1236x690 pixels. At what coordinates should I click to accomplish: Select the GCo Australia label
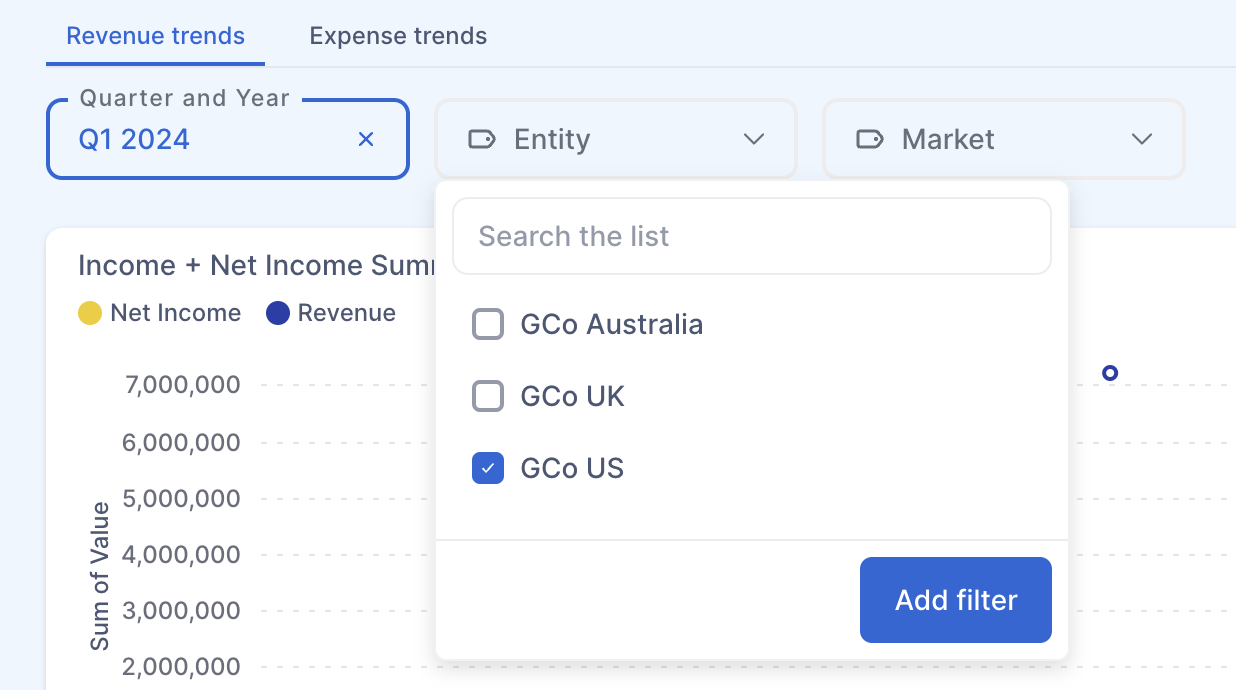pos(612,325)
